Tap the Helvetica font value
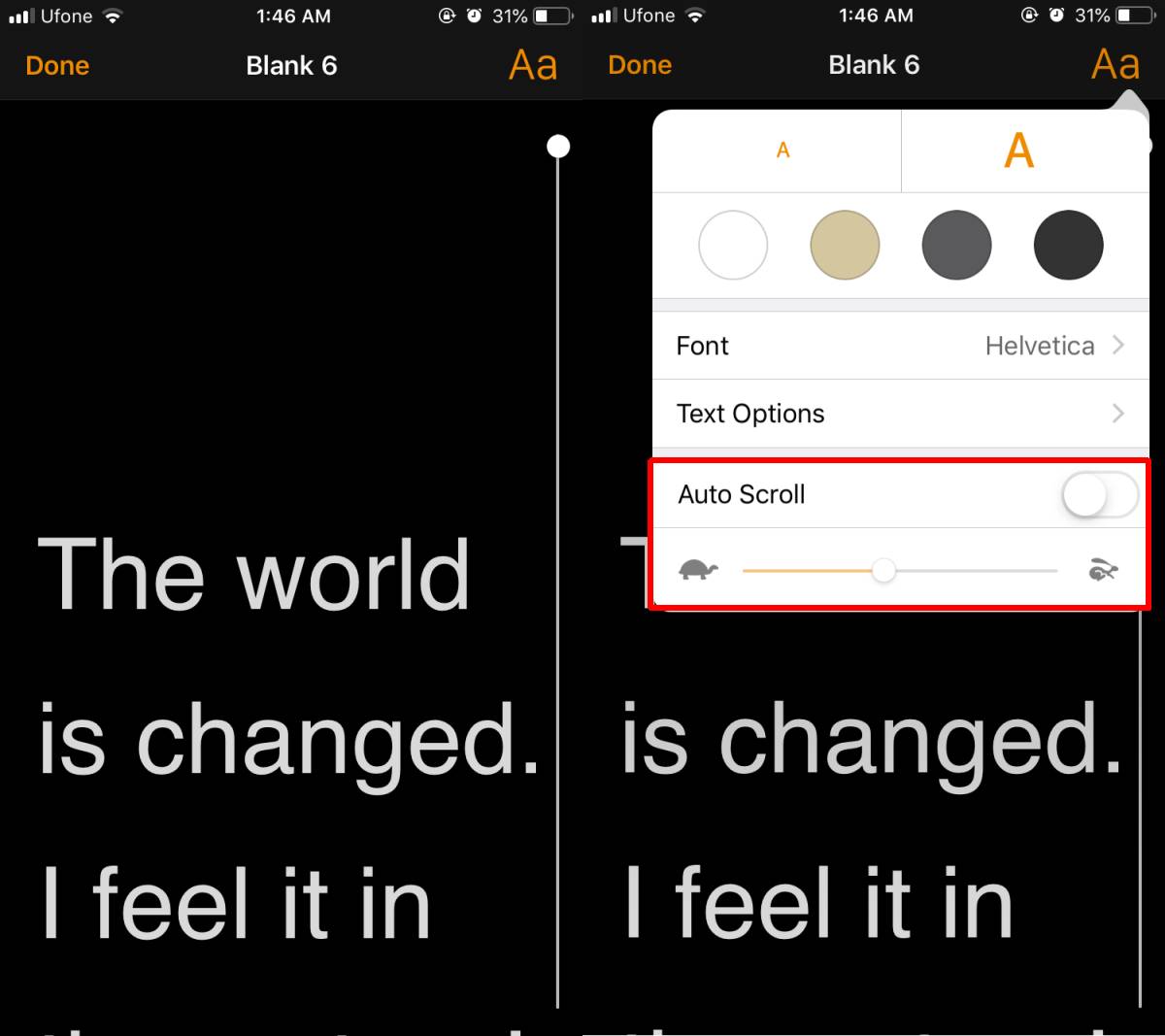 [1040, 346]
